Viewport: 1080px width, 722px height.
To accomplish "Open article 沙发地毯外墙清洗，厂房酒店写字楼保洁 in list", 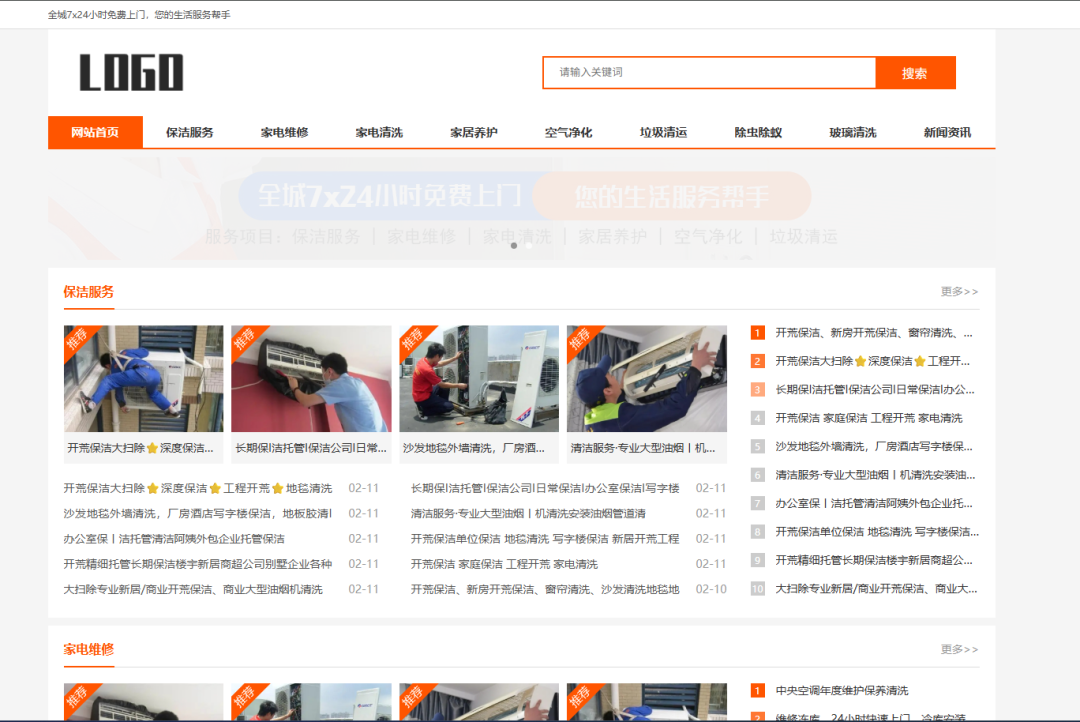I will tap(198, 513).
